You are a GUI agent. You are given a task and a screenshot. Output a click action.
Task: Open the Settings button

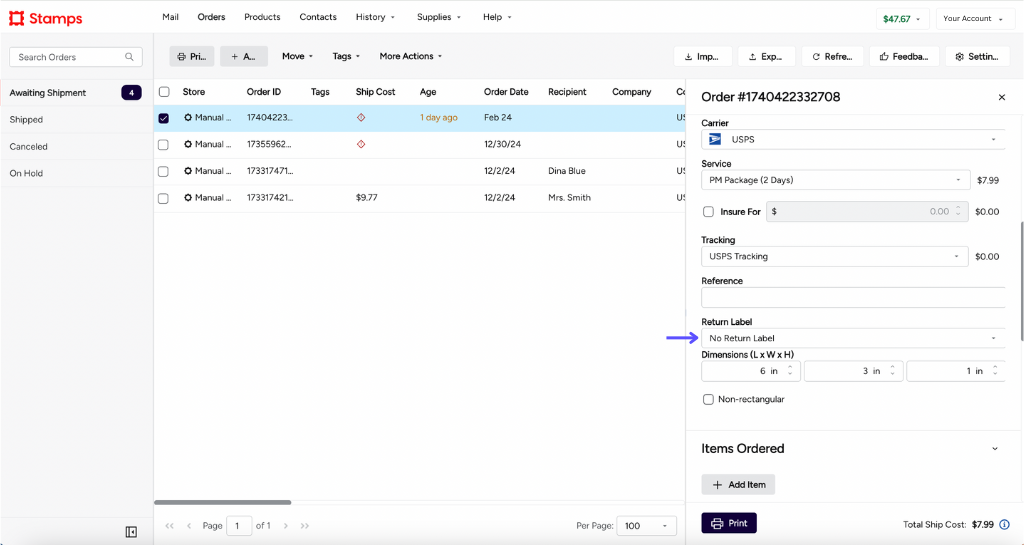(978, 57)
